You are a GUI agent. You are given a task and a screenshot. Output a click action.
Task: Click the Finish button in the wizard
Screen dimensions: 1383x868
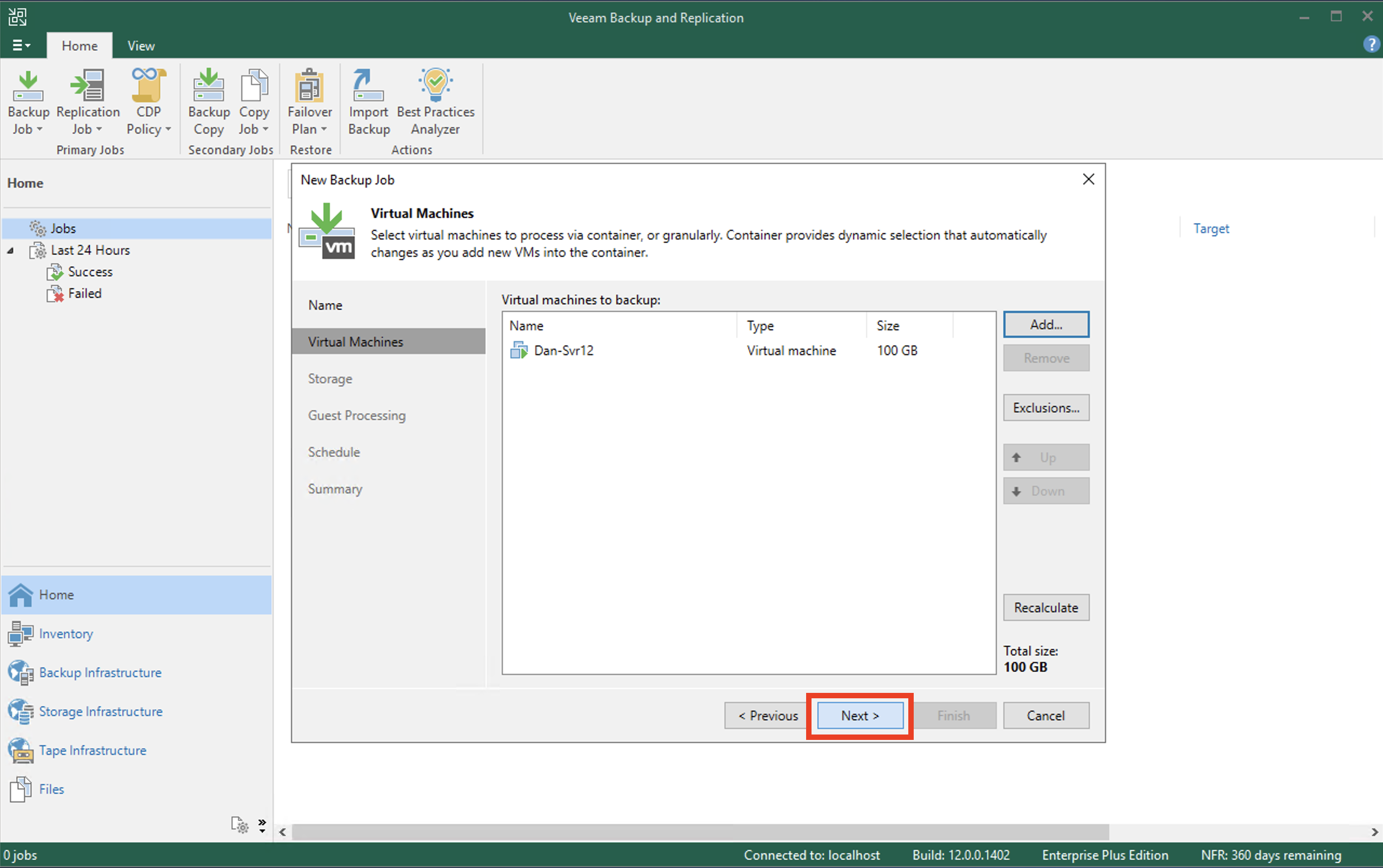[x=954, y=715]
